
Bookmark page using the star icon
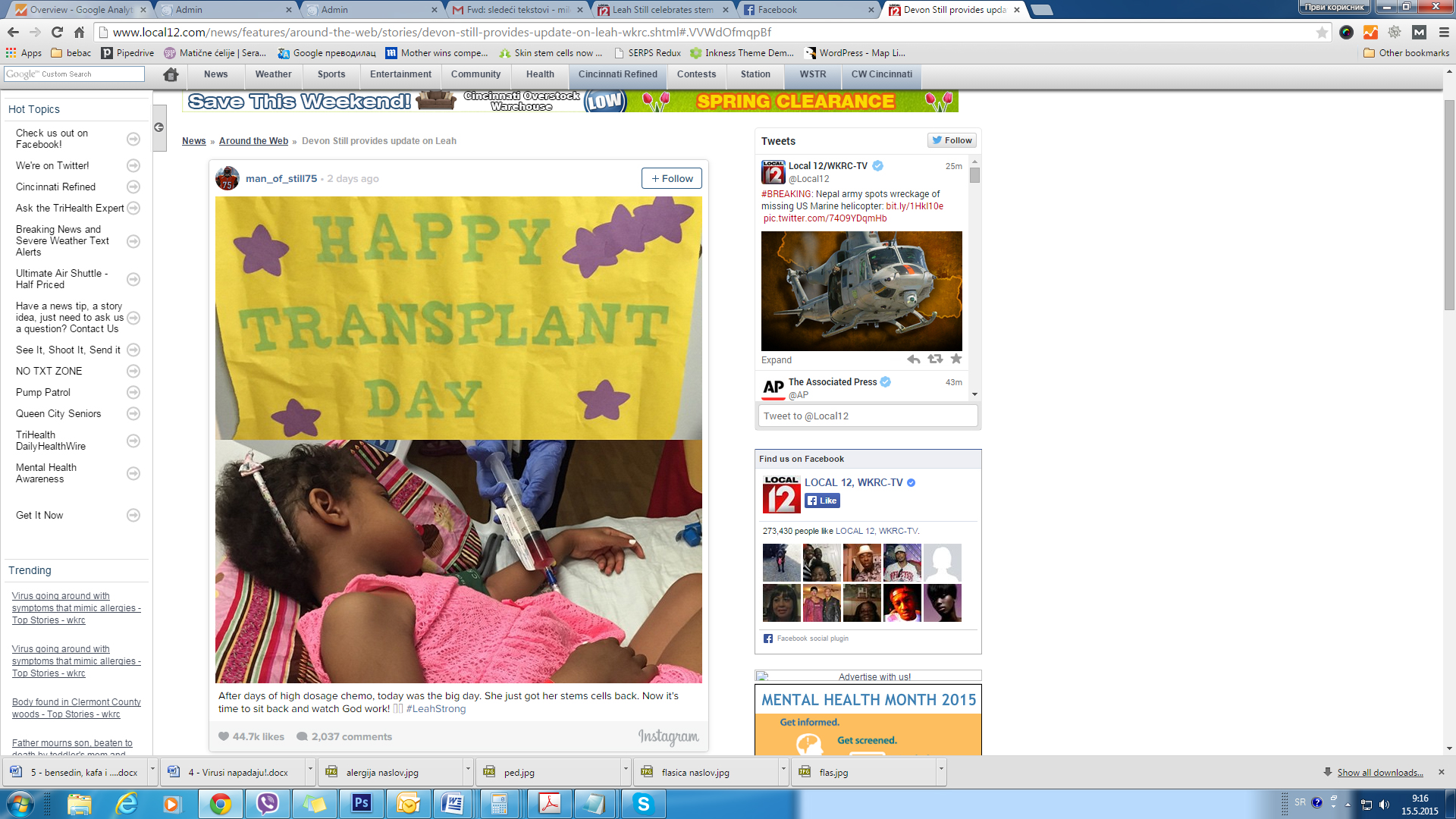tap(1322, 32)
